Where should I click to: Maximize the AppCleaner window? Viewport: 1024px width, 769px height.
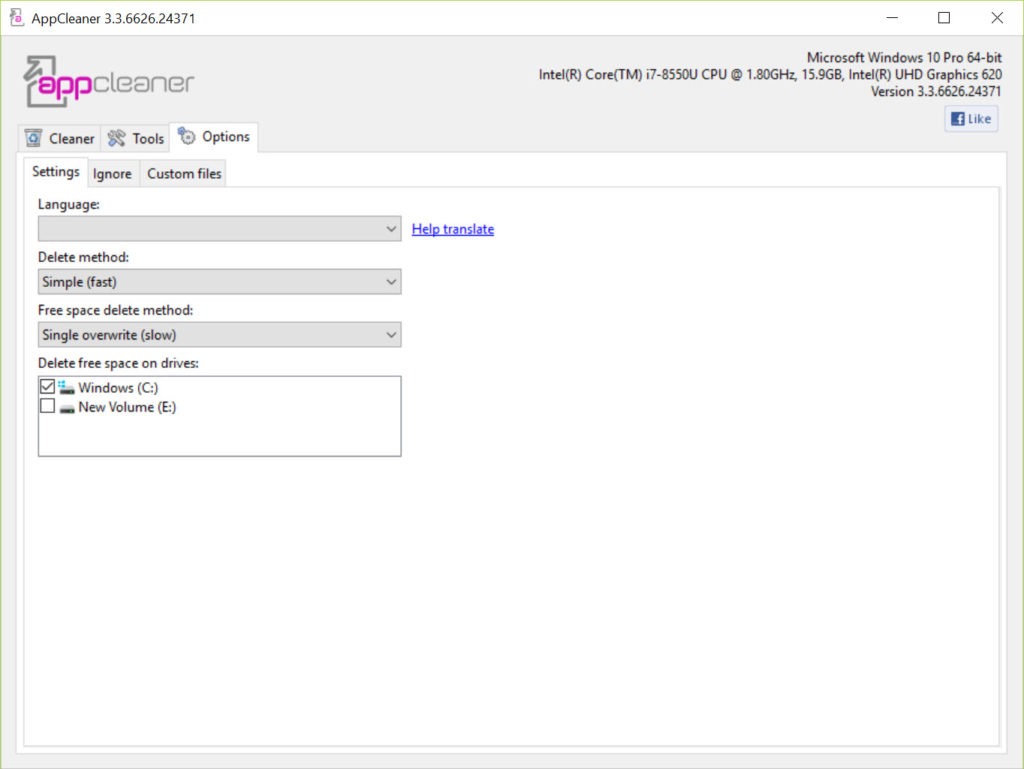click(944, 18)
